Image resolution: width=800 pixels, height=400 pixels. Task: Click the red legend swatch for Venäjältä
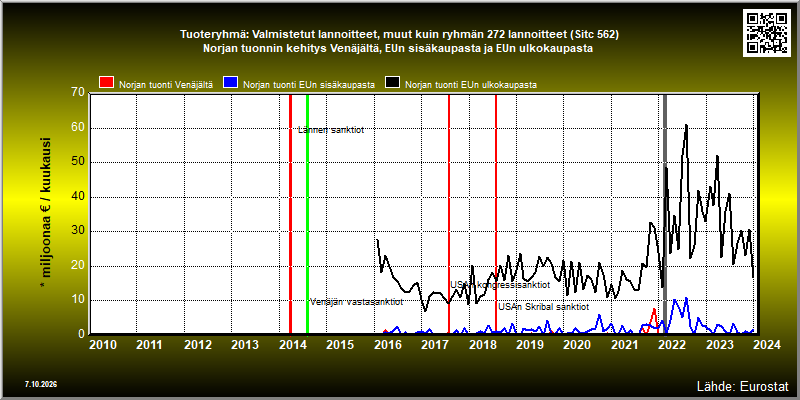[x=107, y=83]
